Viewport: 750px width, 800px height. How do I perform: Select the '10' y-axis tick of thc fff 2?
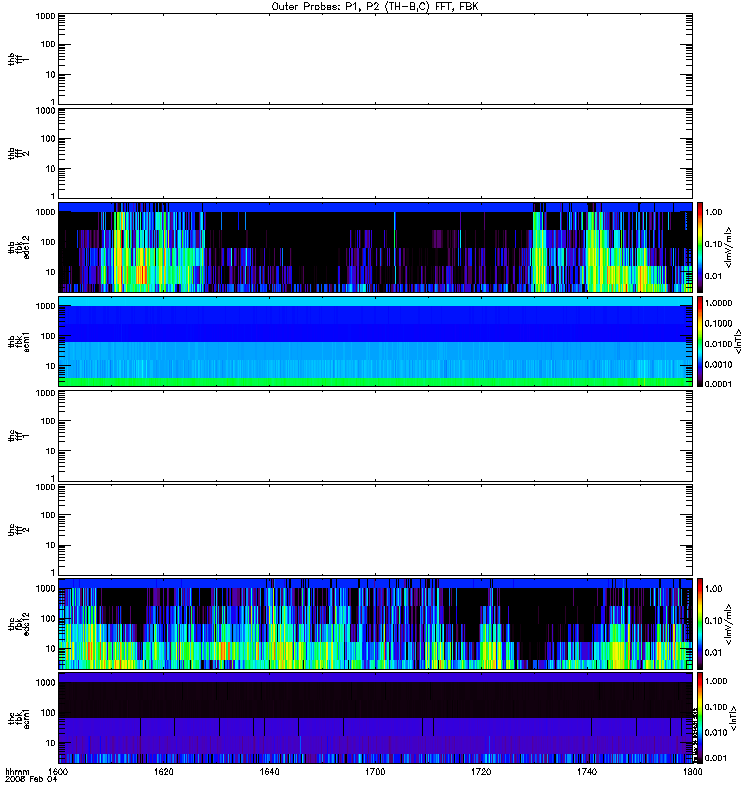tap(51, 545)
